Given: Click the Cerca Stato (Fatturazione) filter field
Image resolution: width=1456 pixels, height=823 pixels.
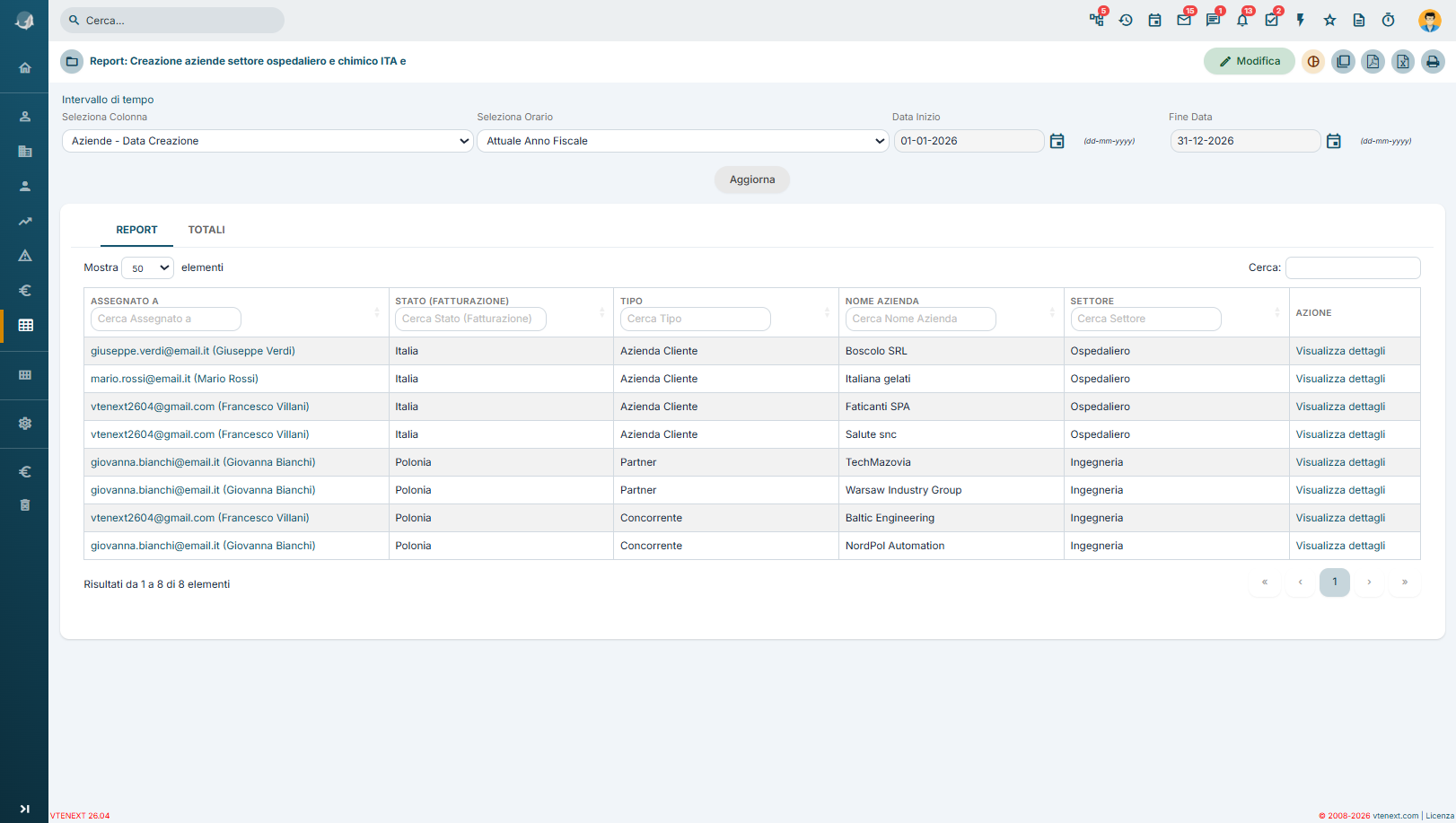Looking at the screenshot, I should [x=470, y=319].
